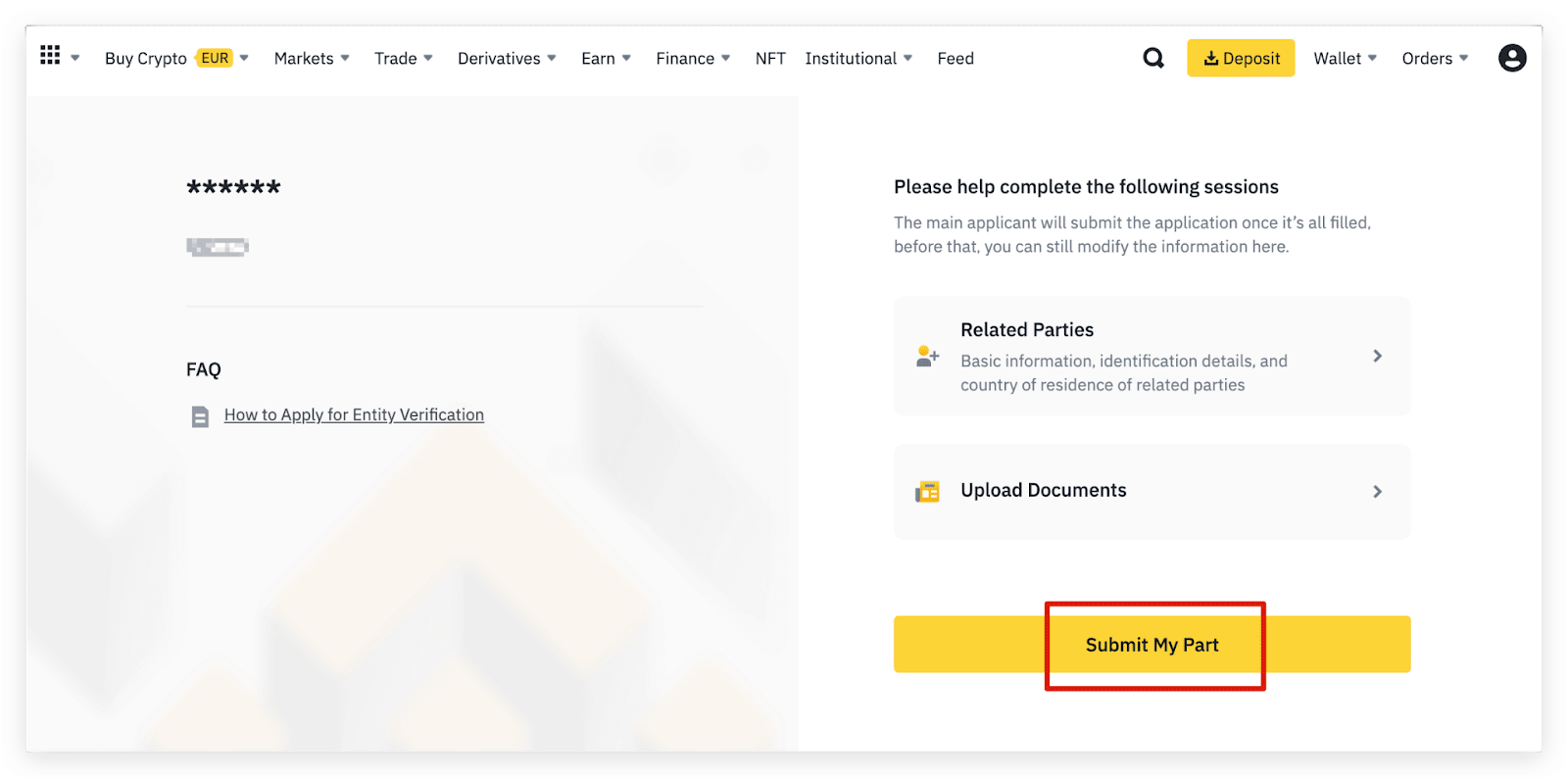Expand the Wallet dropdown menu

1345,59
